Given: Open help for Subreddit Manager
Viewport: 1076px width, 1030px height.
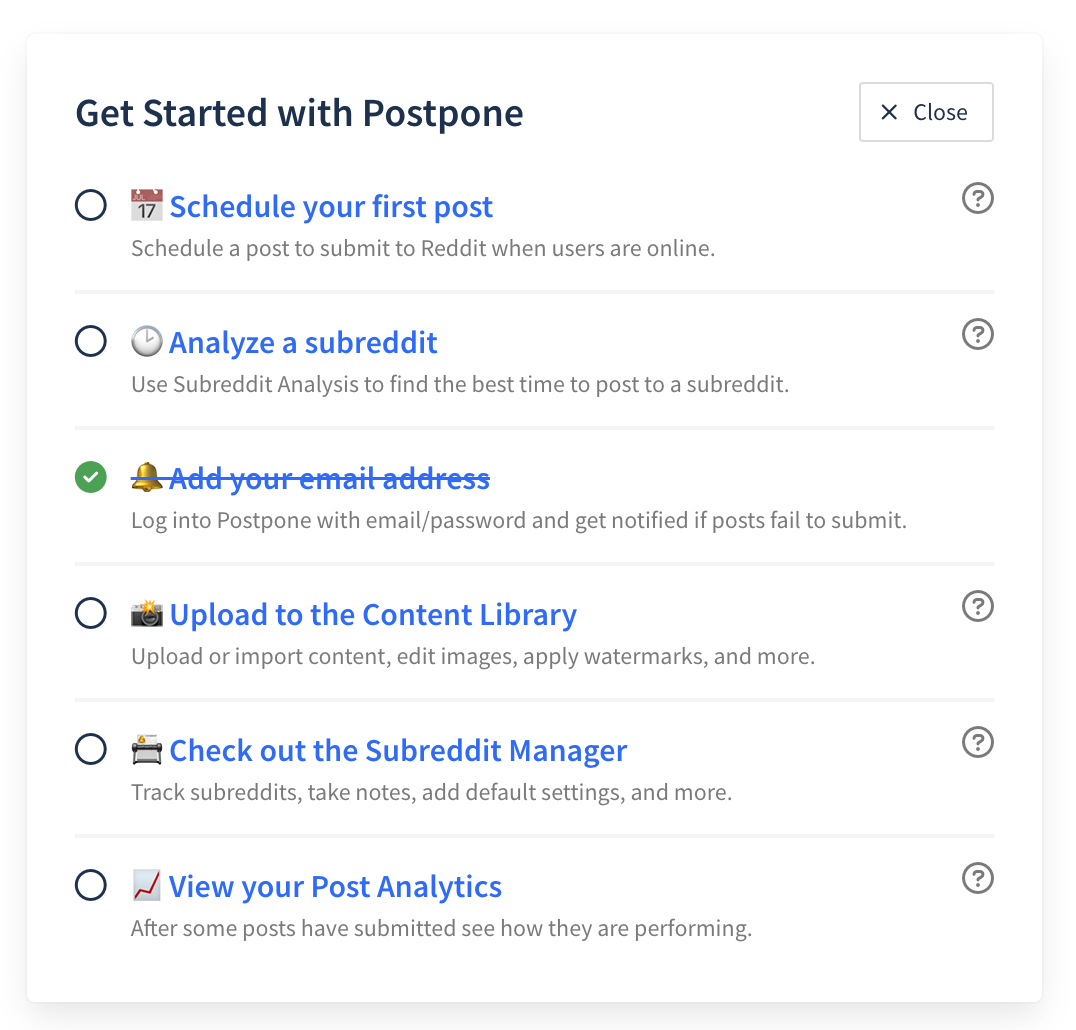Looking at the screenshot, I should [x=978, y=742].
